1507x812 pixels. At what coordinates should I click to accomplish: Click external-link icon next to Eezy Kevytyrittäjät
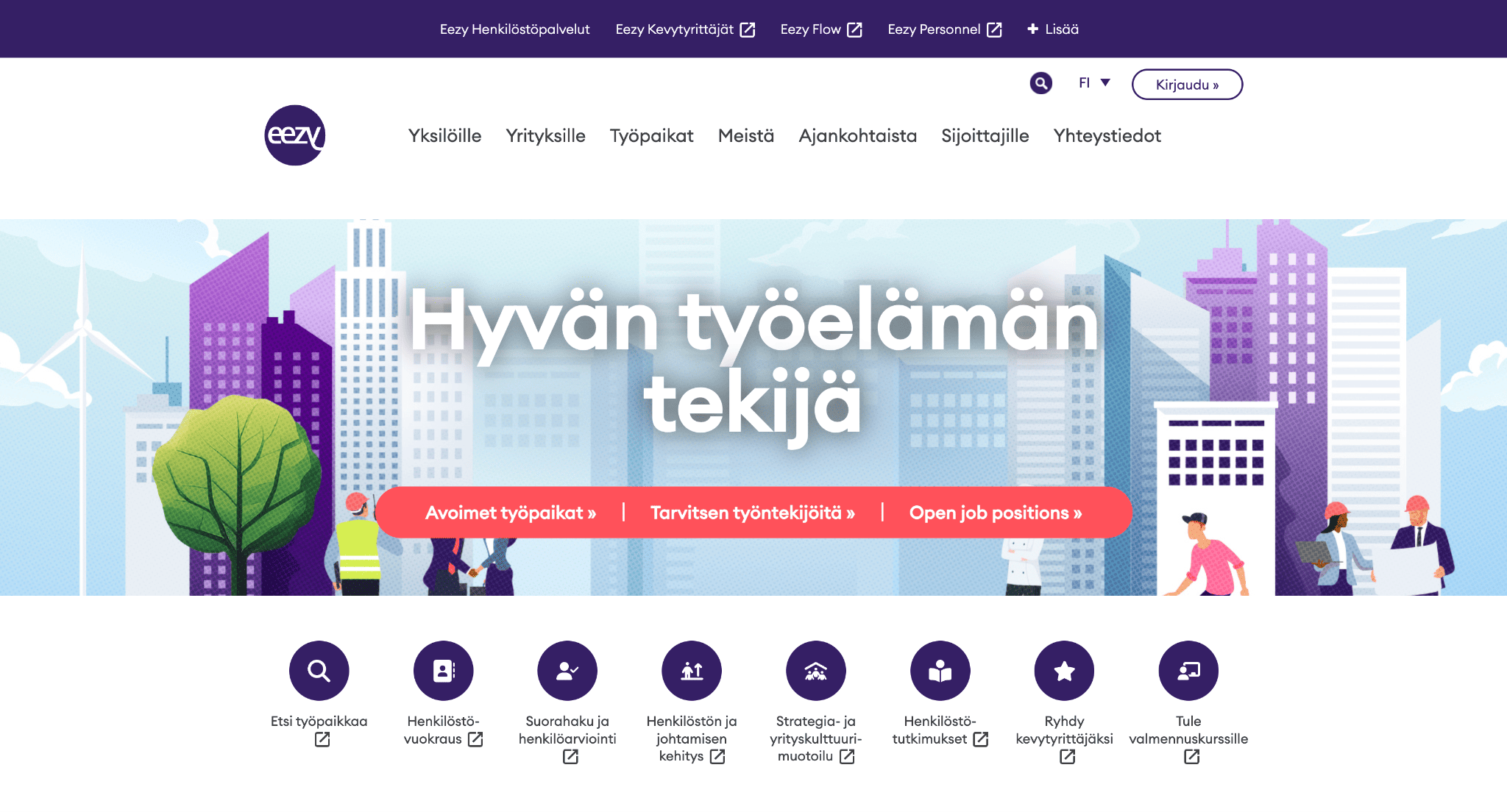pyautogui.click(x=748, y=29)
